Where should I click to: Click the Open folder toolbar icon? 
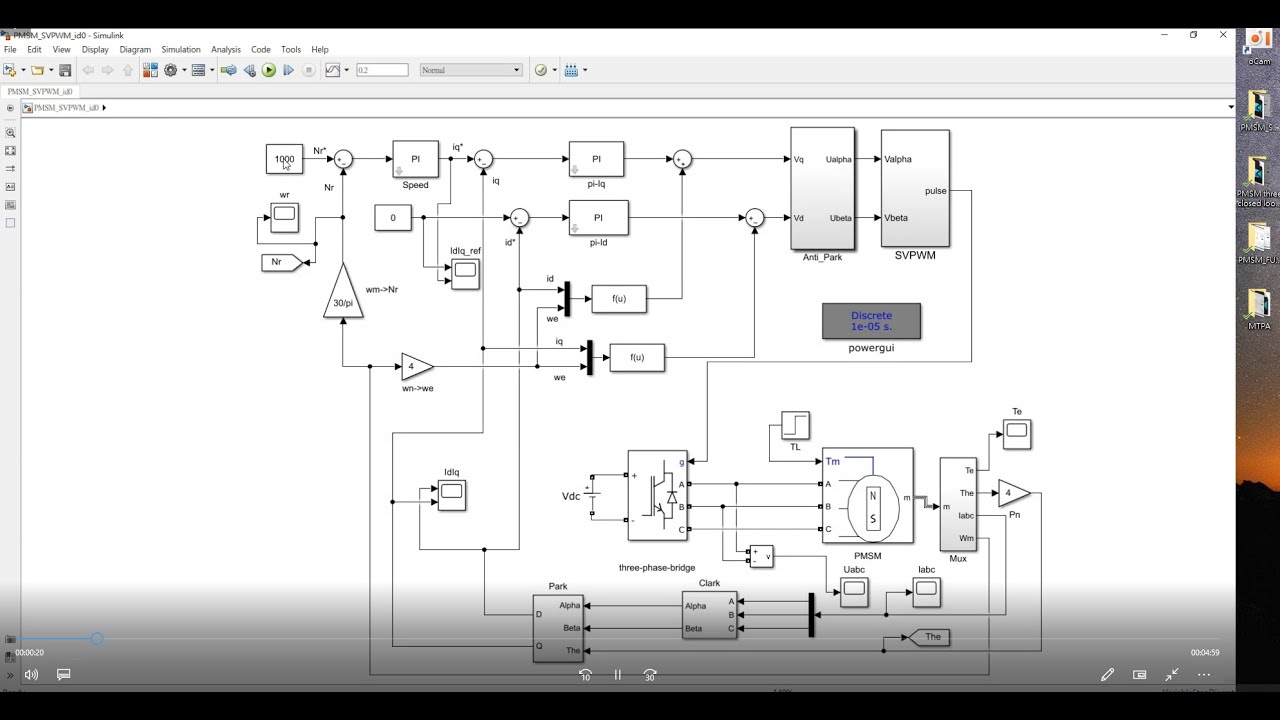coord(37,70)
